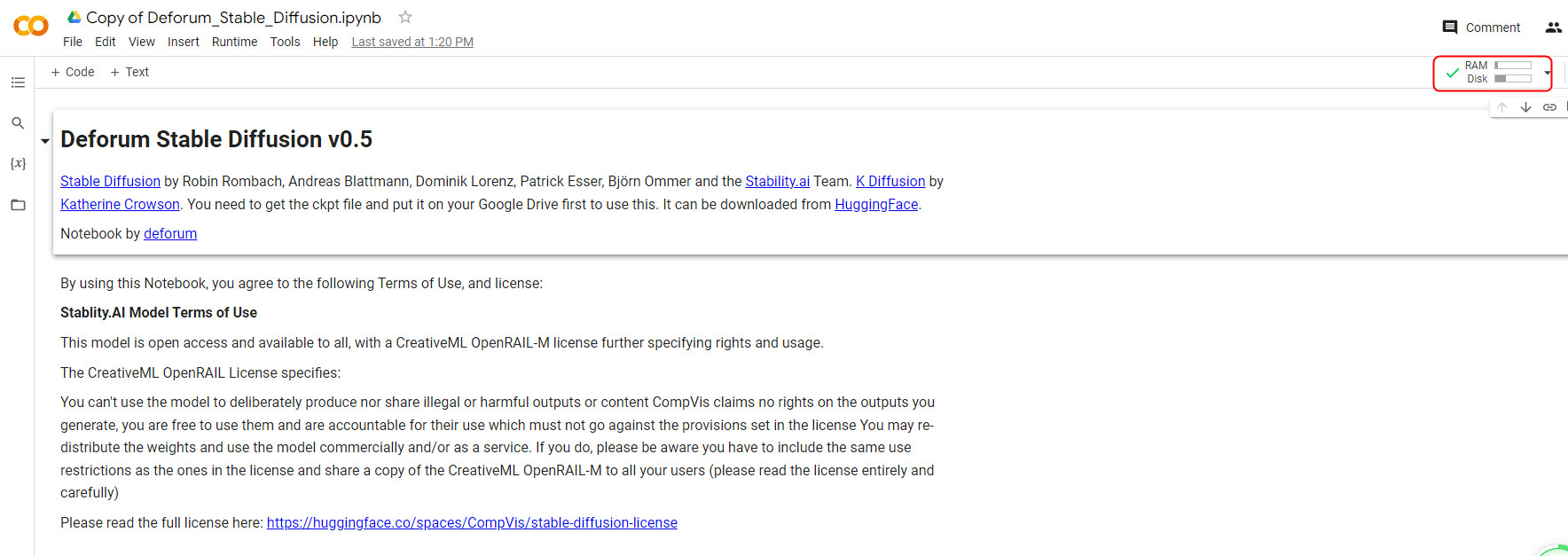Move cell down with the down arrow
Image resolution: width=1568 pixels, height=556 pixels.
pyautogui.click(x=1525, y=107)
